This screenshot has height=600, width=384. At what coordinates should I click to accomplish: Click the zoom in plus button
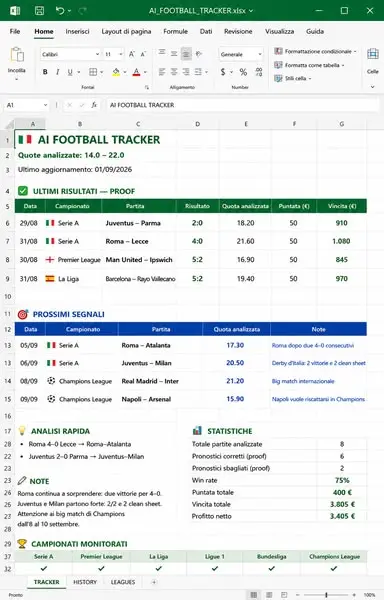354,595
